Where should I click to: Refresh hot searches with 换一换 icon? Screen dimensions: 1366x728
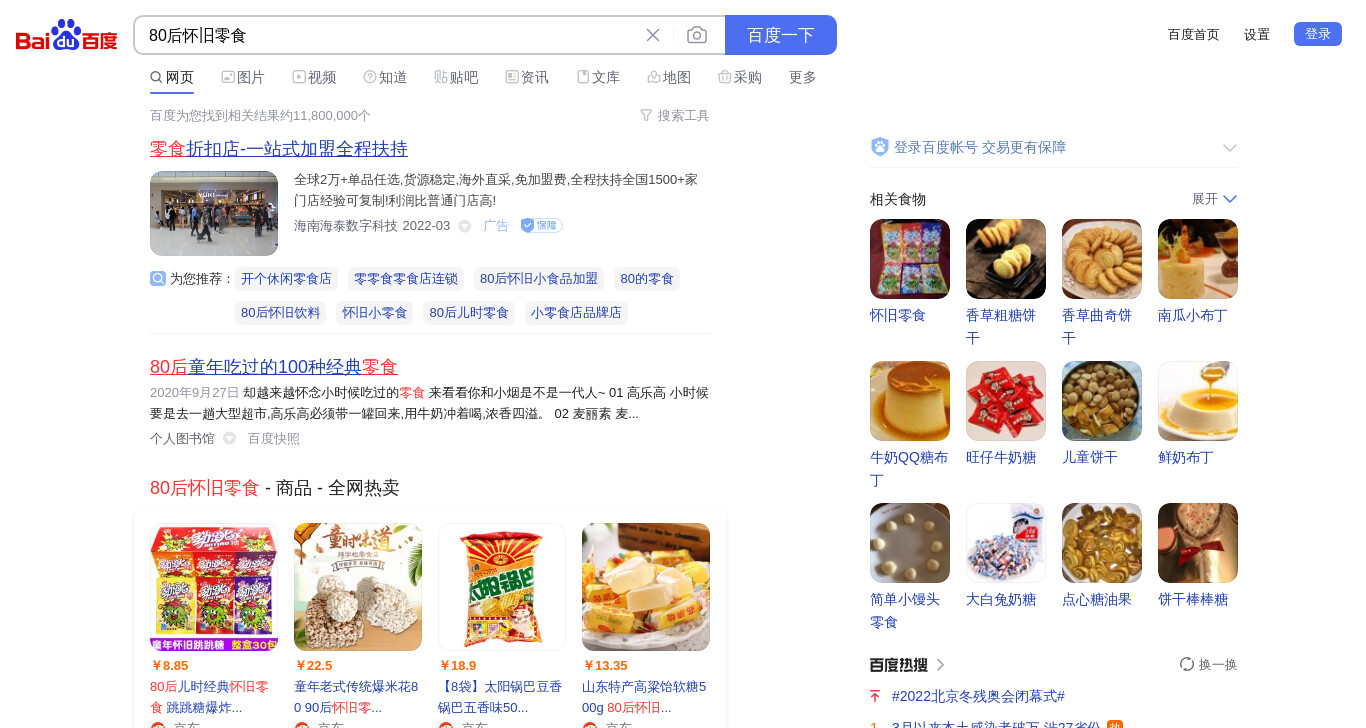click(1187, 664)
